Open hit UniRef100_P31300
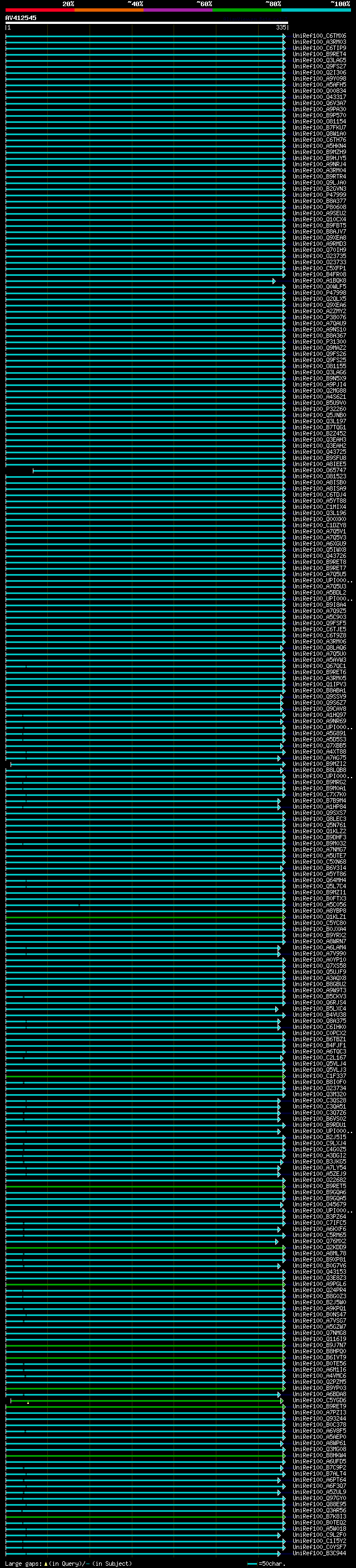356x1568 pixels. pyautogui.click(x=319, y=342)
